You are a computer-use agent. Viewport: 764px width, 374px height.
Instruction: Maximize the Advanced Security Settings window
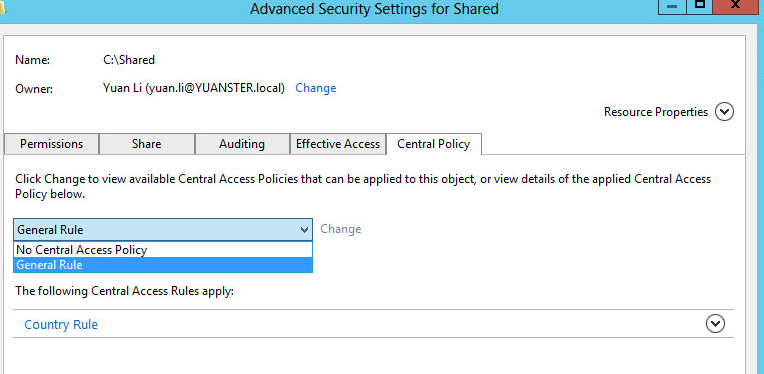[x=699, y=8]
